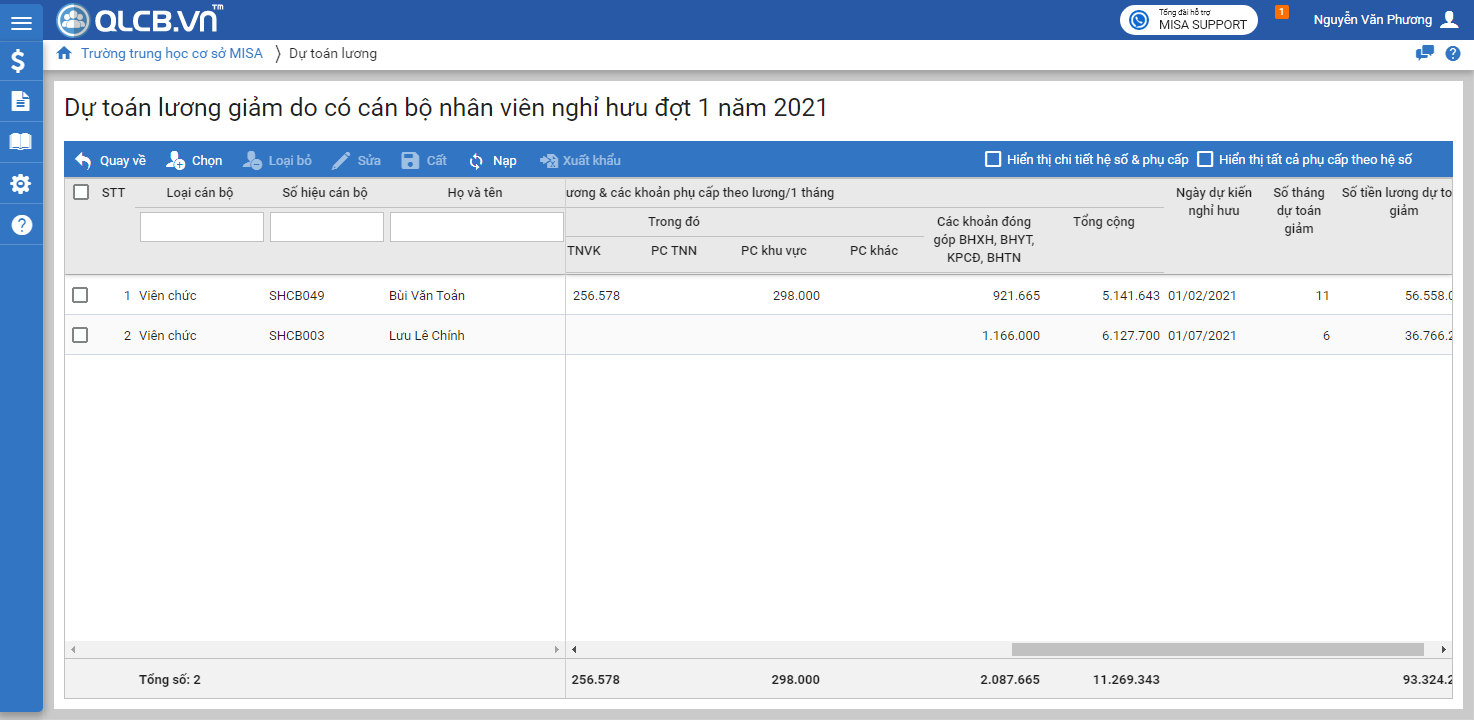Select the checkbox for Bùi Văn Toản
The width and height of the screenshot is (1474, 720).
tap(80, 295)
